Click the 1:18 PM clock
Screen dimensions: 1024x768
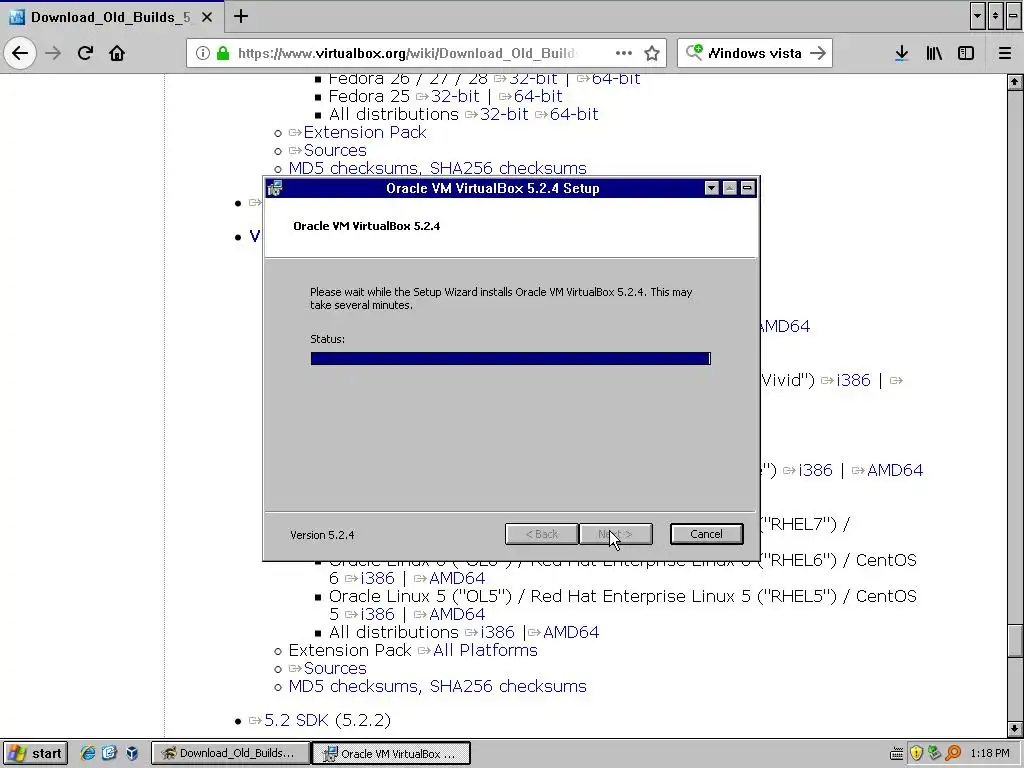pyautogui.click(x=990, y=753)
